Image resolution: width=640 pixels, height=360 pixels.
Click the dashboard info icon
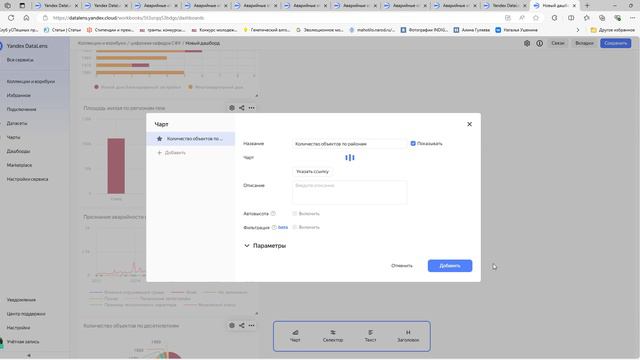pyautogui.click(x=540, y=43)
